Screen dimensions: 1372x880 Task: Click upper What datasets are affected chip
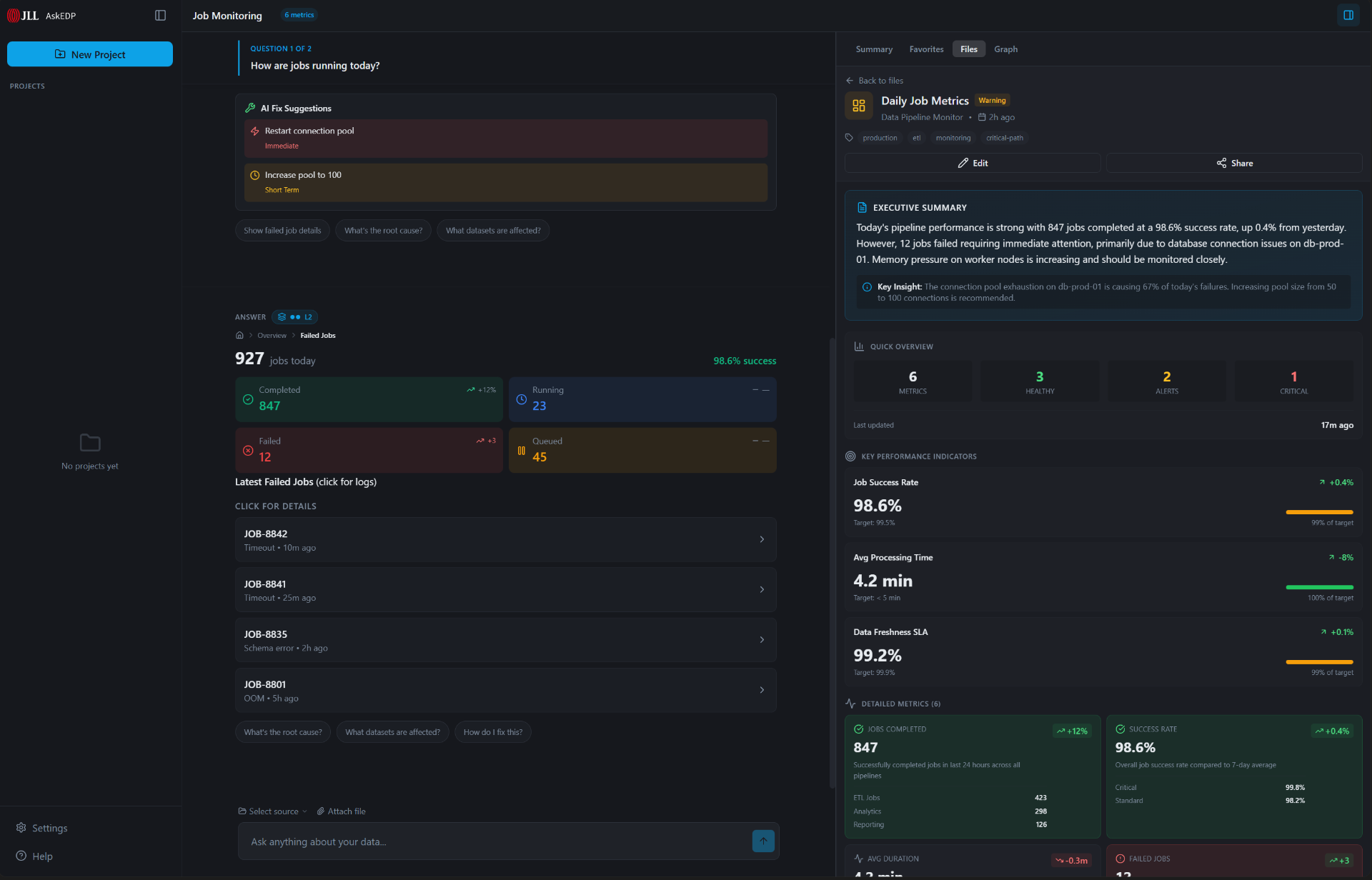[x=493, y=230]
